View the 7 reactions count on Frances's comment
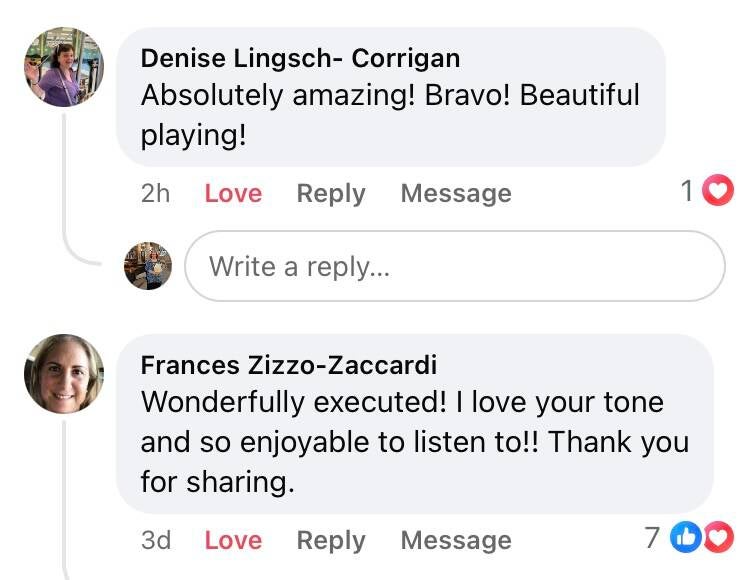This screenshot has height=580, width=750. click(x=652, y=538)
